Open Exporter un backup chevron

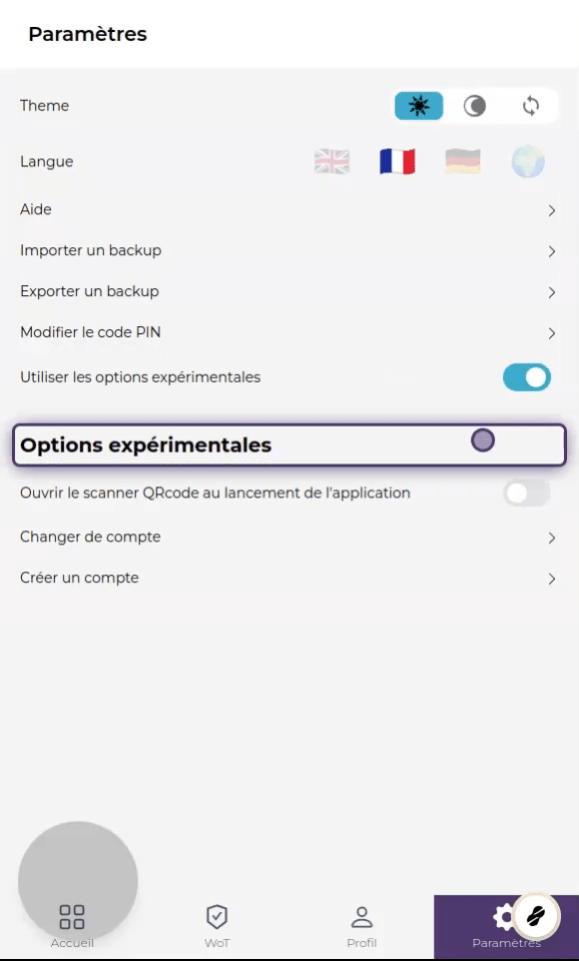(x=552, y=293)
